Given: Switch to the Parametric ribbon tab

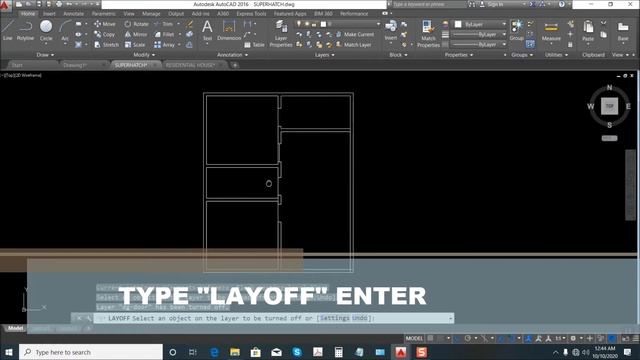Looking at the screenshot, I should (103, 13).
